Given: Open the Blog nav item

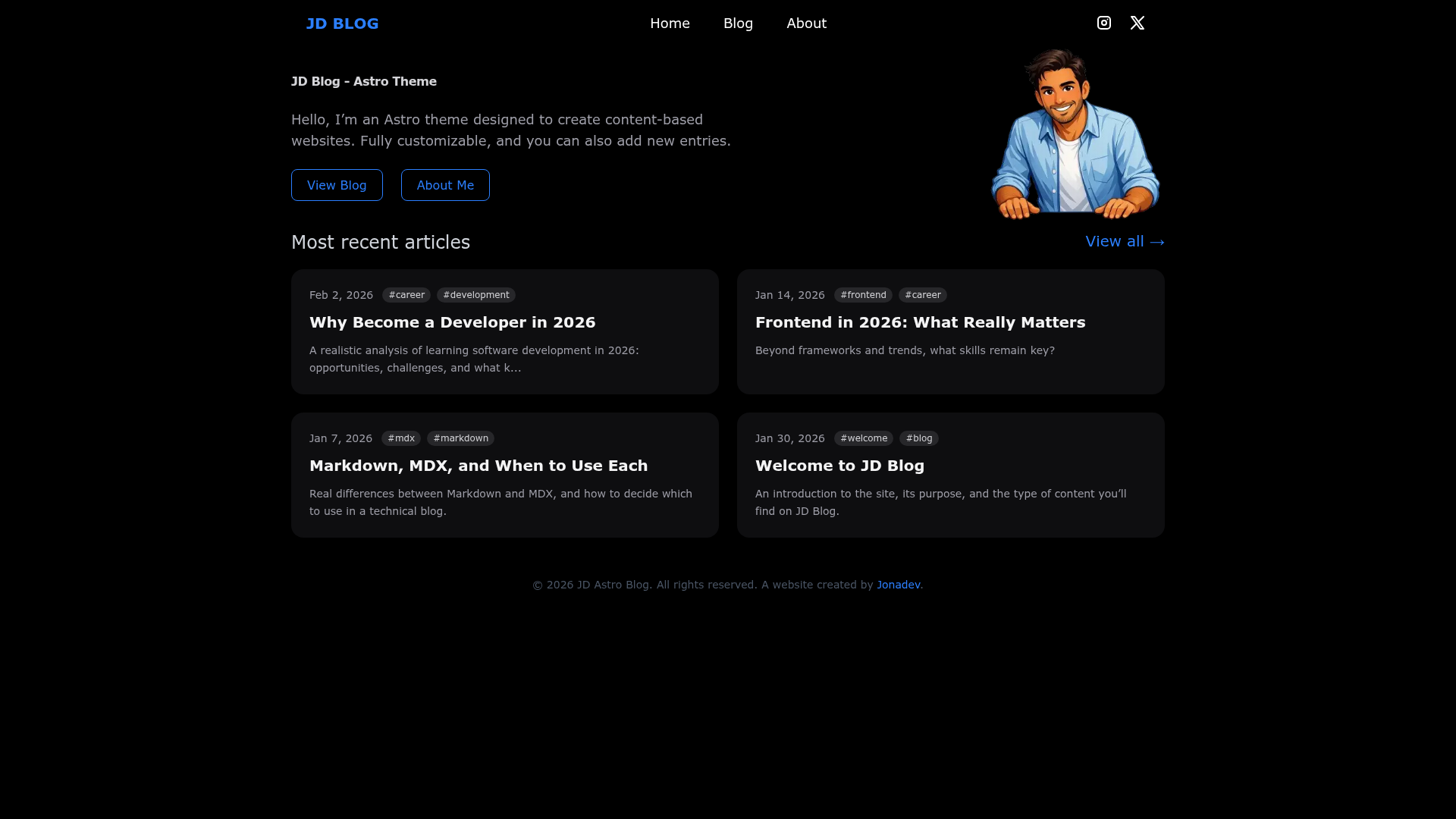Looking at the screenshot, I should point(738,24).
